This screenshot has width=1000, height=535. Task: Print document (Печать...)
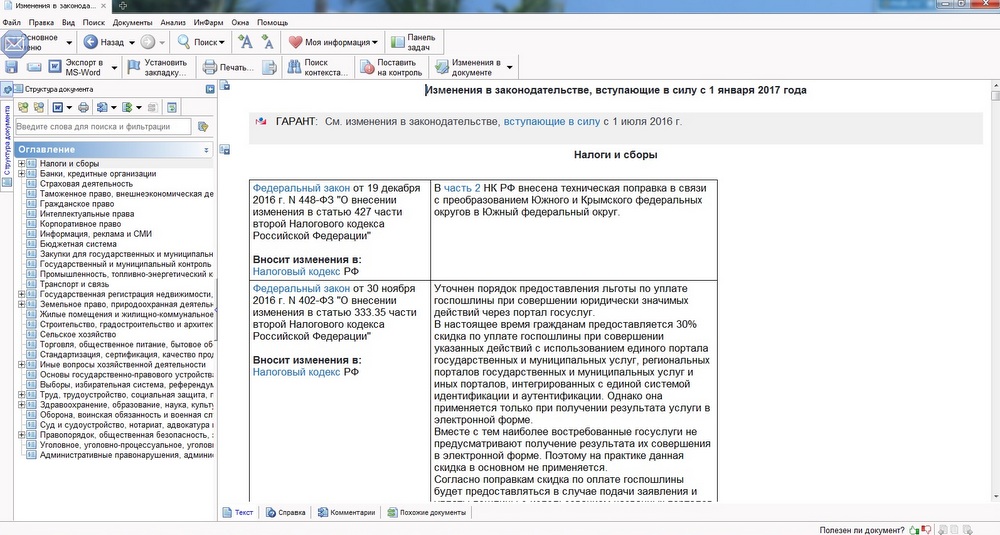[x=228, y=67]
